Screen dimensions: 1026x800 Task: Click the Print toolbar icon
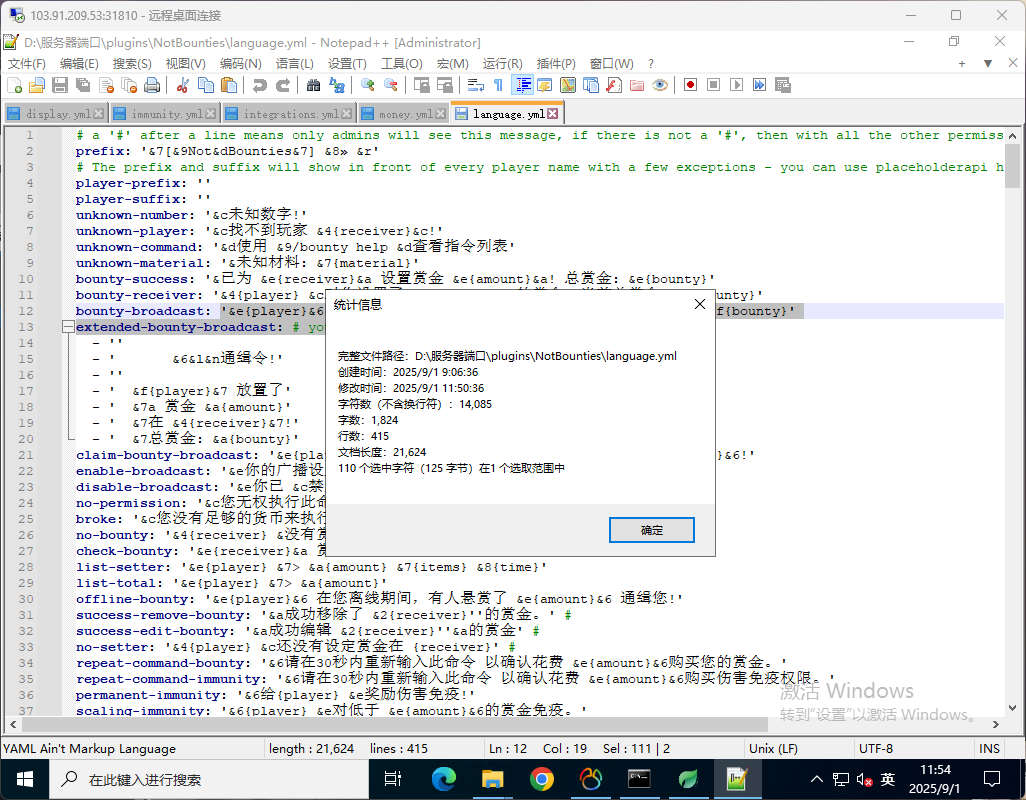pyautogui.click(x=152, y=86)
